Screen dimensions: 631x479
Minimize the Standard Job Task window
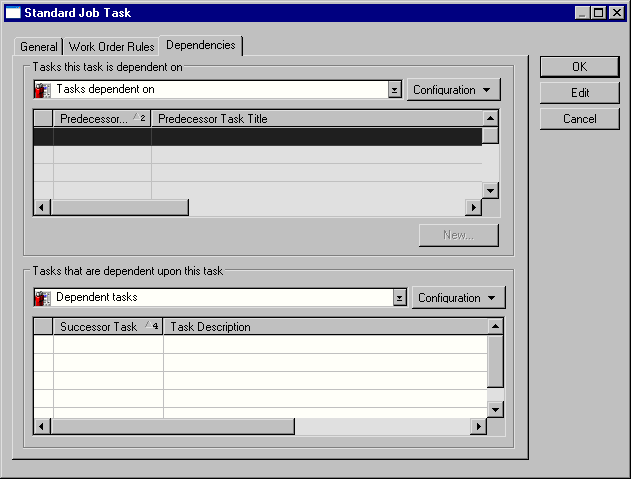pos(582,13)
